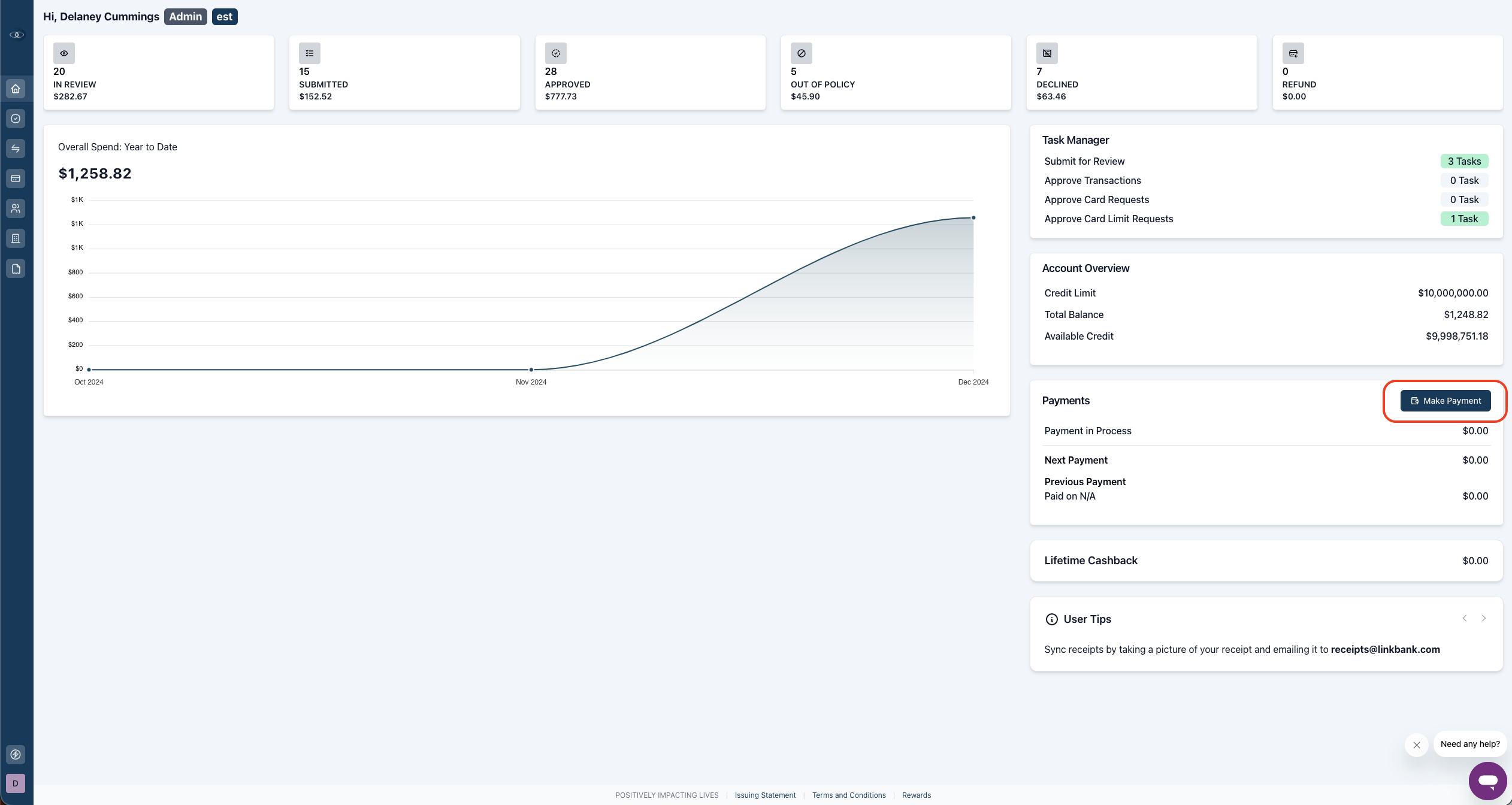Open the Tasks checkmark sidebar icon
The height and width of the screenshot is (805, 1512).
16,119
